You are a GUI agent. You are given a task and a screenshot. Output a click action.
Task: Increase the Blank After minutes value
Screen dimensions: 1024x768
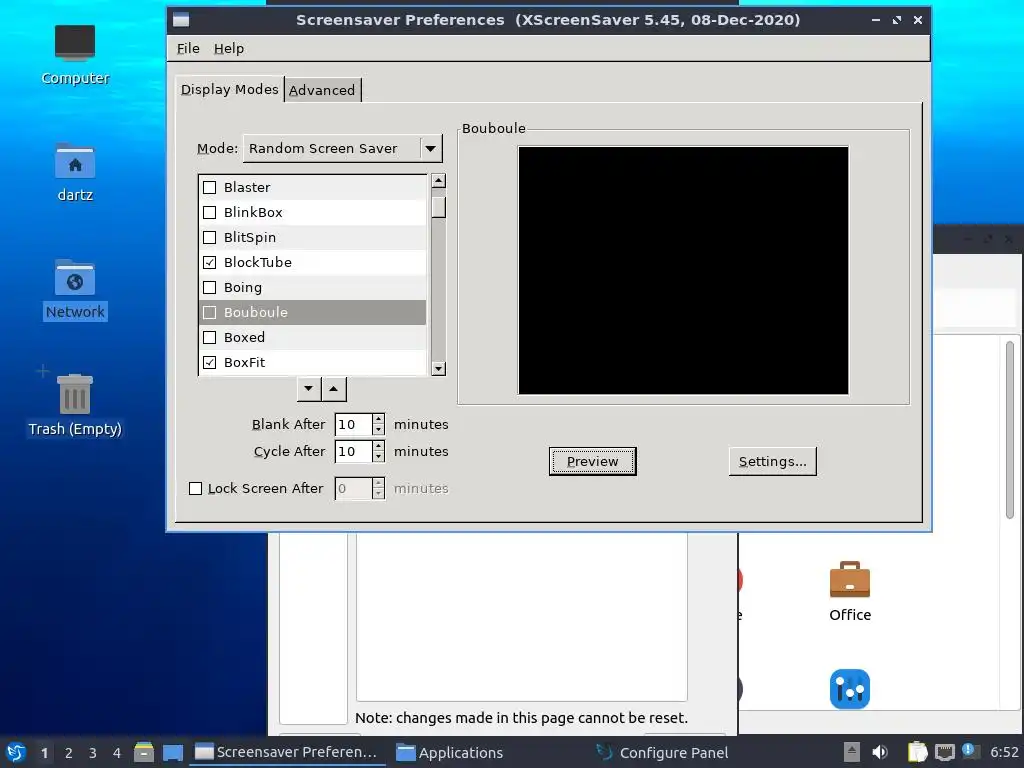[378, 419]
